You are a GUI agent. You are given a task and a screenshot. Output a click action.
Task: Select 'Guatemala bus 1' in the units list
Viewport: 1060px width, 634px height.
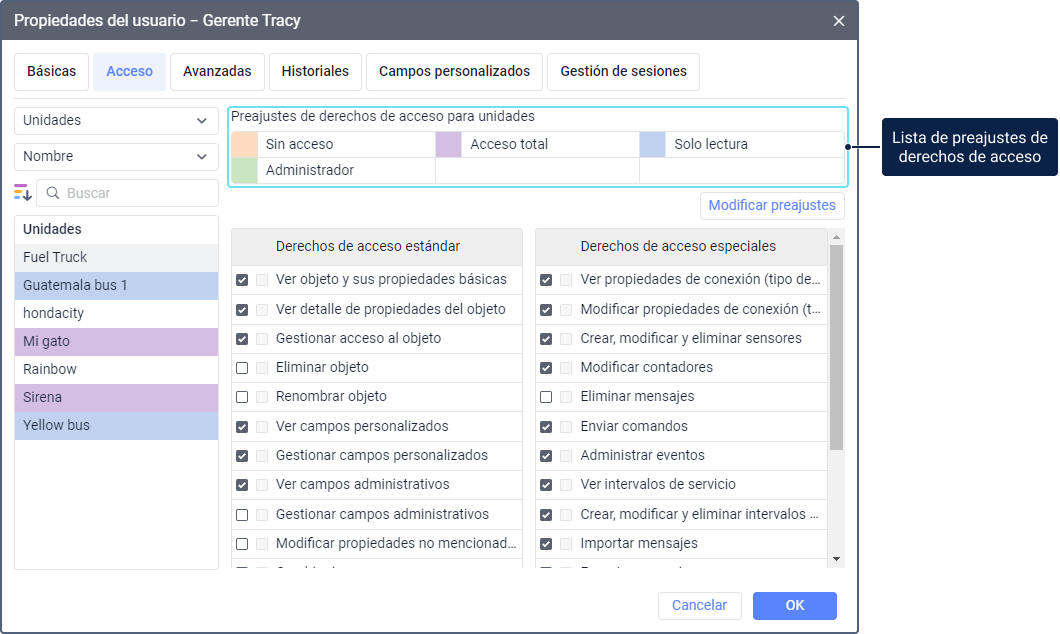point(116,286)
